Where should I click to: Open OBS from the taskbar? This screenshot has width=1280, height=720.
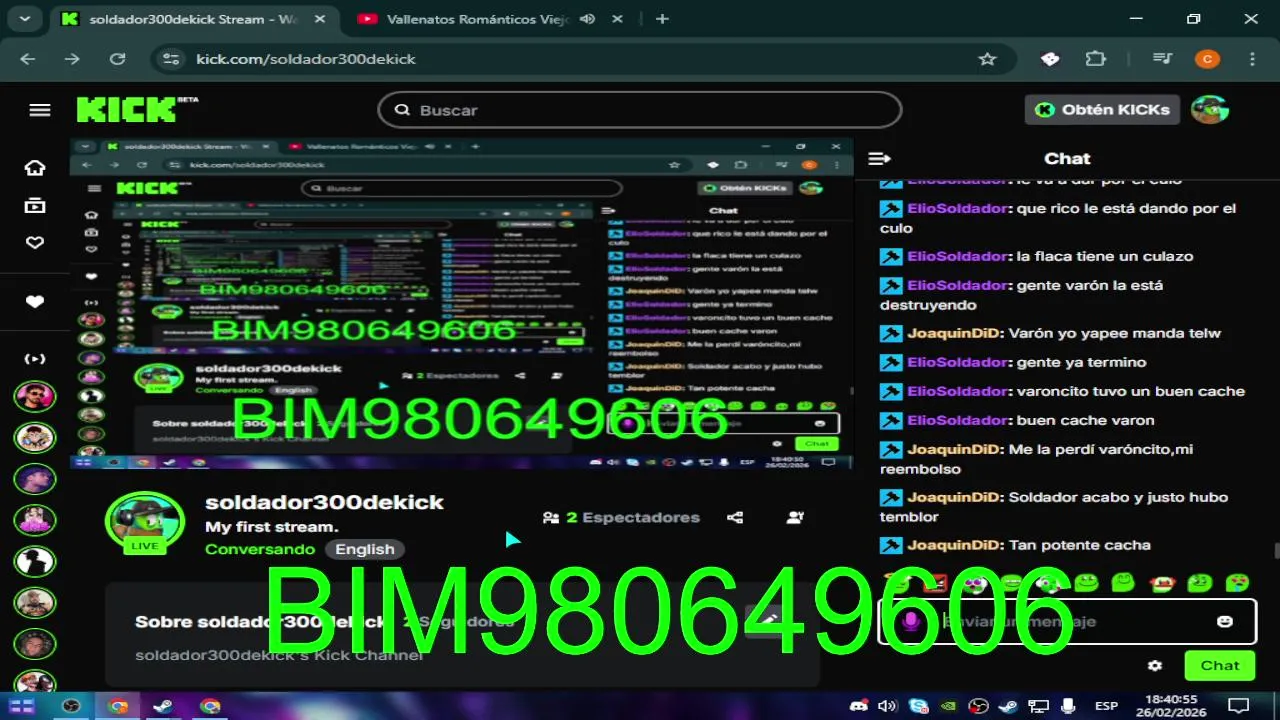click(x=71, y=706)
